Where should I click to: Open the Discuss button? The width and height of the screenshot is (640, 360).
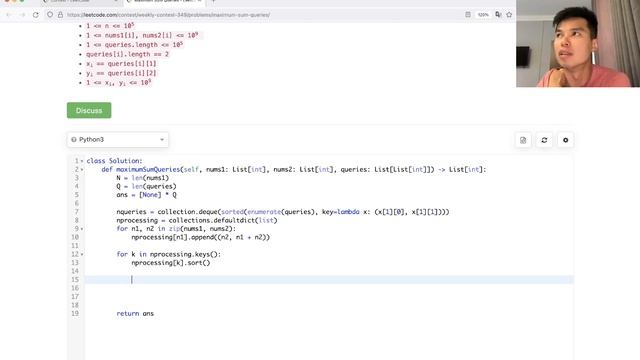click(89, 110)
